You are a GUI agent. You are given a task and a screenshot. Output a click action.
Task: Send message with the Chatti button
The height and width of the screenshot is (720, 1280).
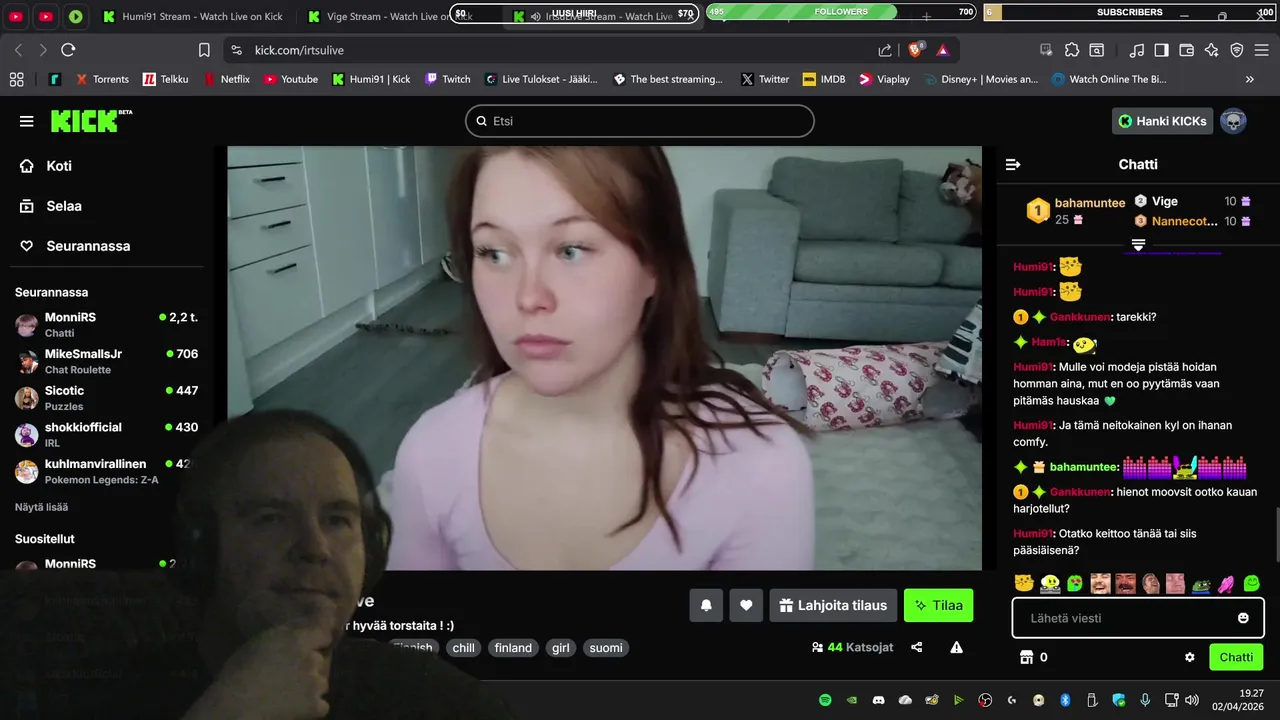pos(1236,657)
